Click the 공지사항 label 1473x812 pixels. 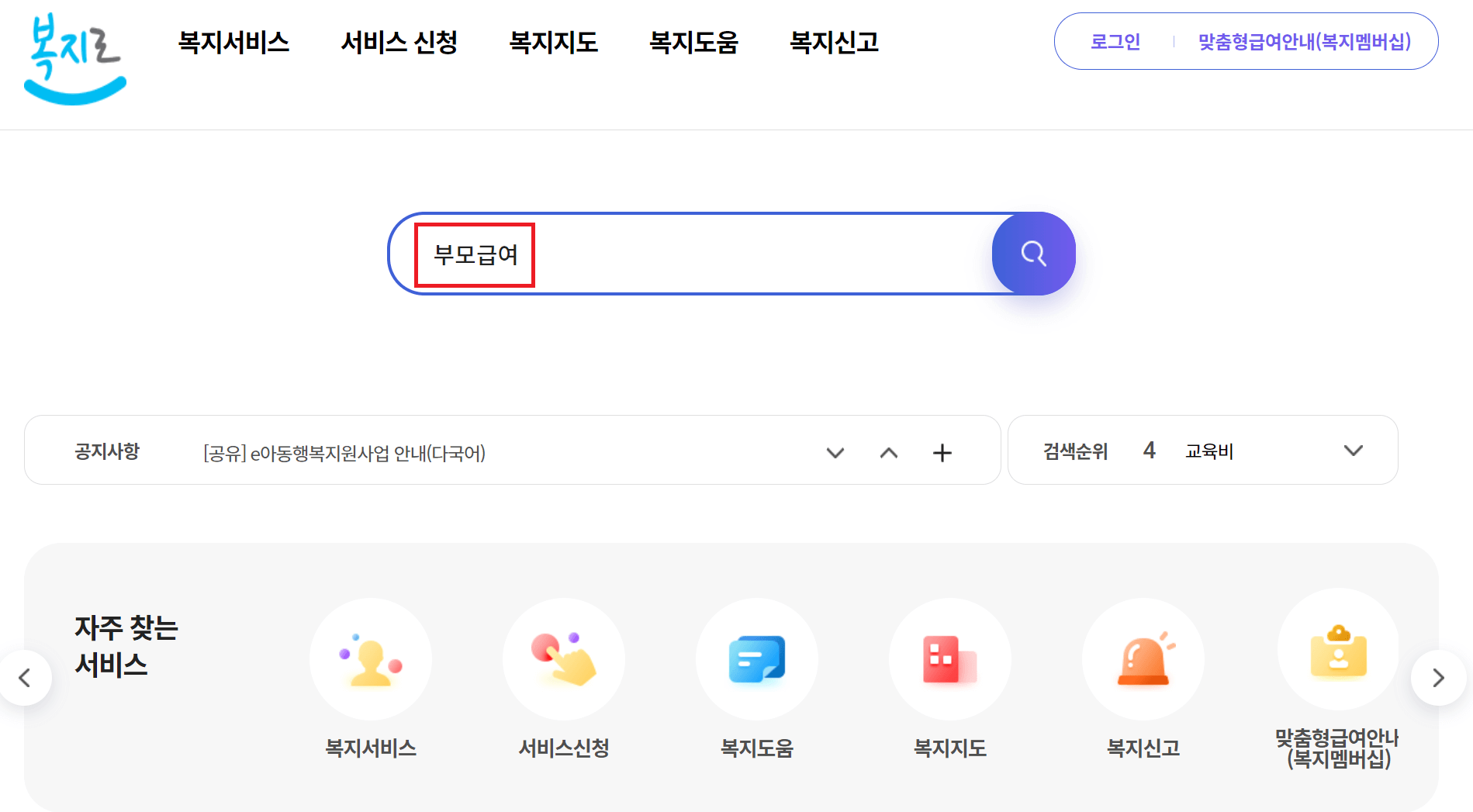click(x=107, y=451)
